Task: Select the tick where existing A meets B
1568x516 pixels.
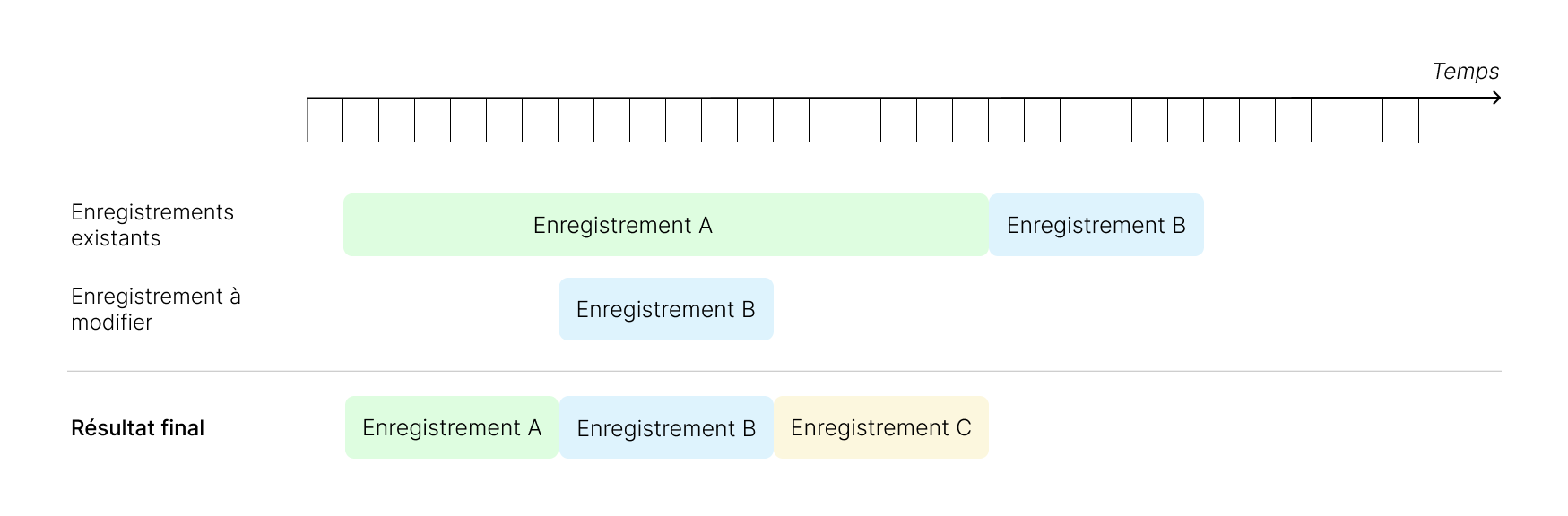Action: click(989, 120)
